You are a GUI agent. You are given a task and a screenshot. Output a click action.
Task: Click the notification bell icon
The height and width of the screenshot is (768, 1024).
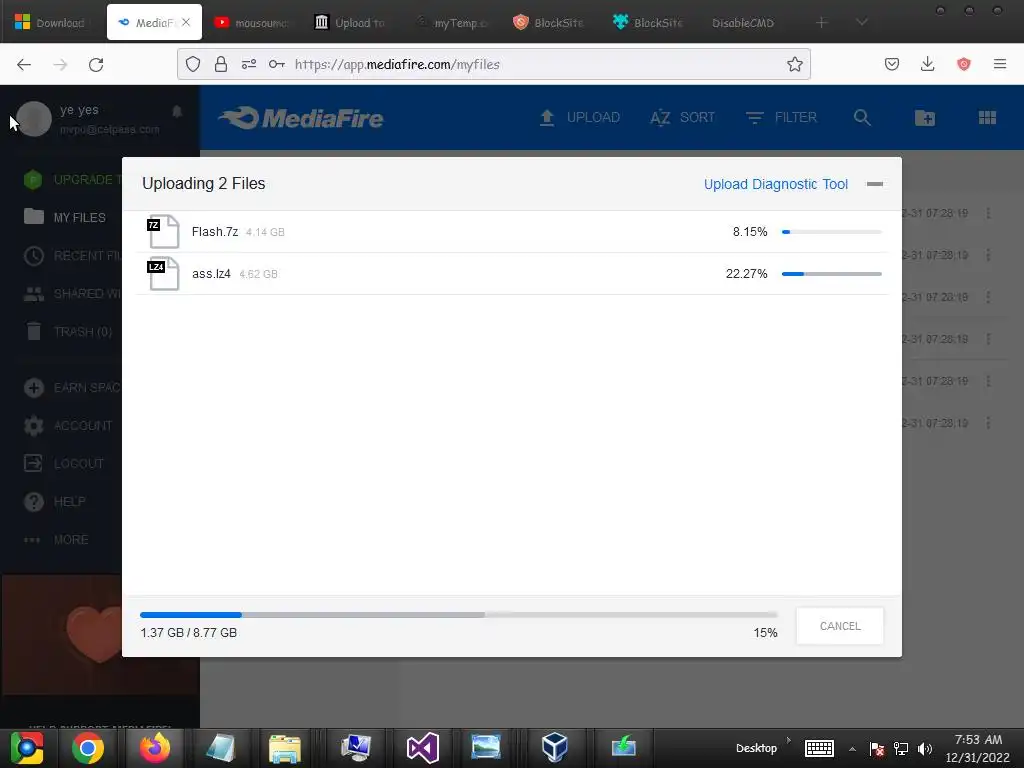point(177,111)
